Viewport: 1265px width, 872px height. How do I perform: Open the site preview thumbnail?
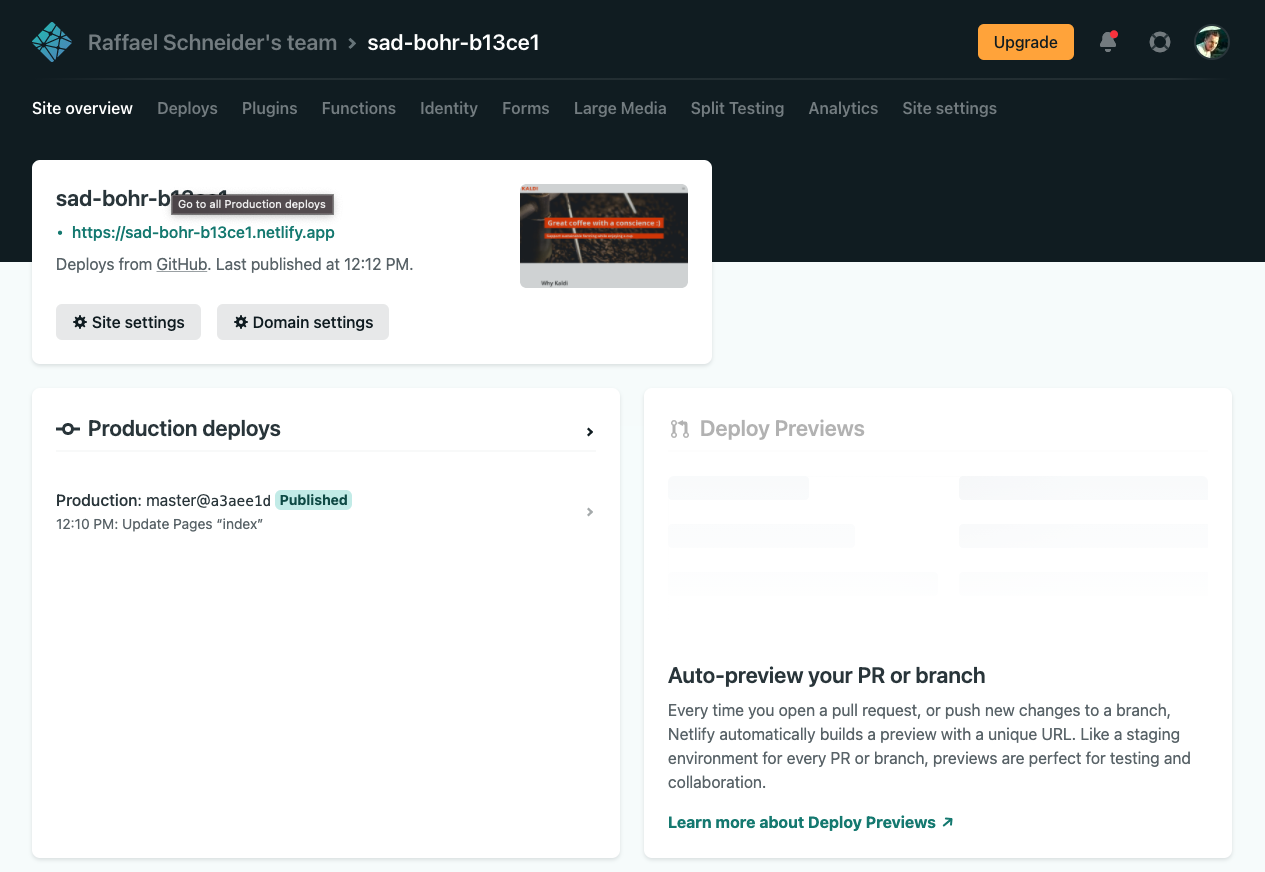click(x=603, y=235)
